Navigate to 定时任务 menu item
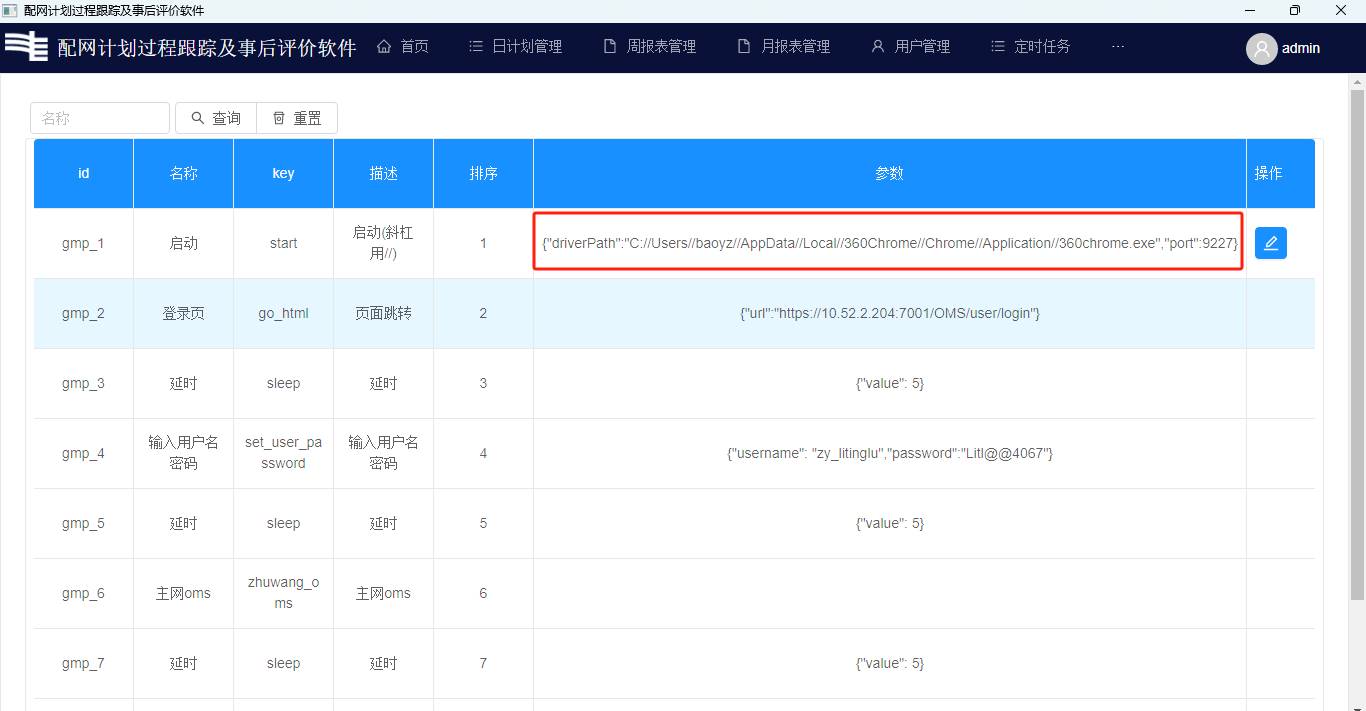 click(x=1030, y=46)
